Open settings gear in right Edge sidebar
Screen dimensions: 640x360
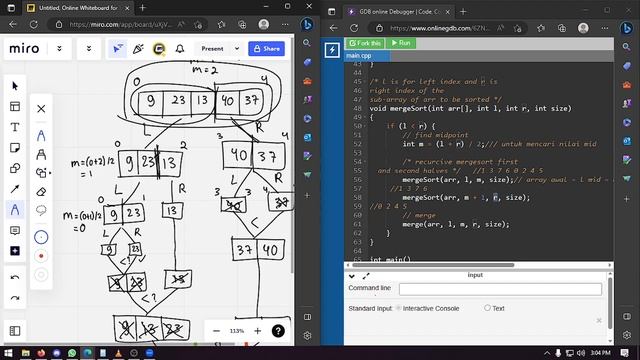[627, 335]
